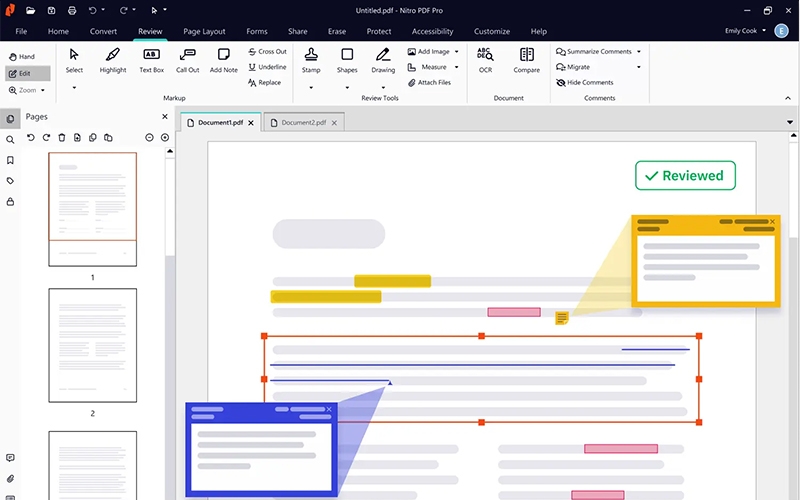
Task: Click the yellow sticky note annotation on page
Action: tap(562, 318)
